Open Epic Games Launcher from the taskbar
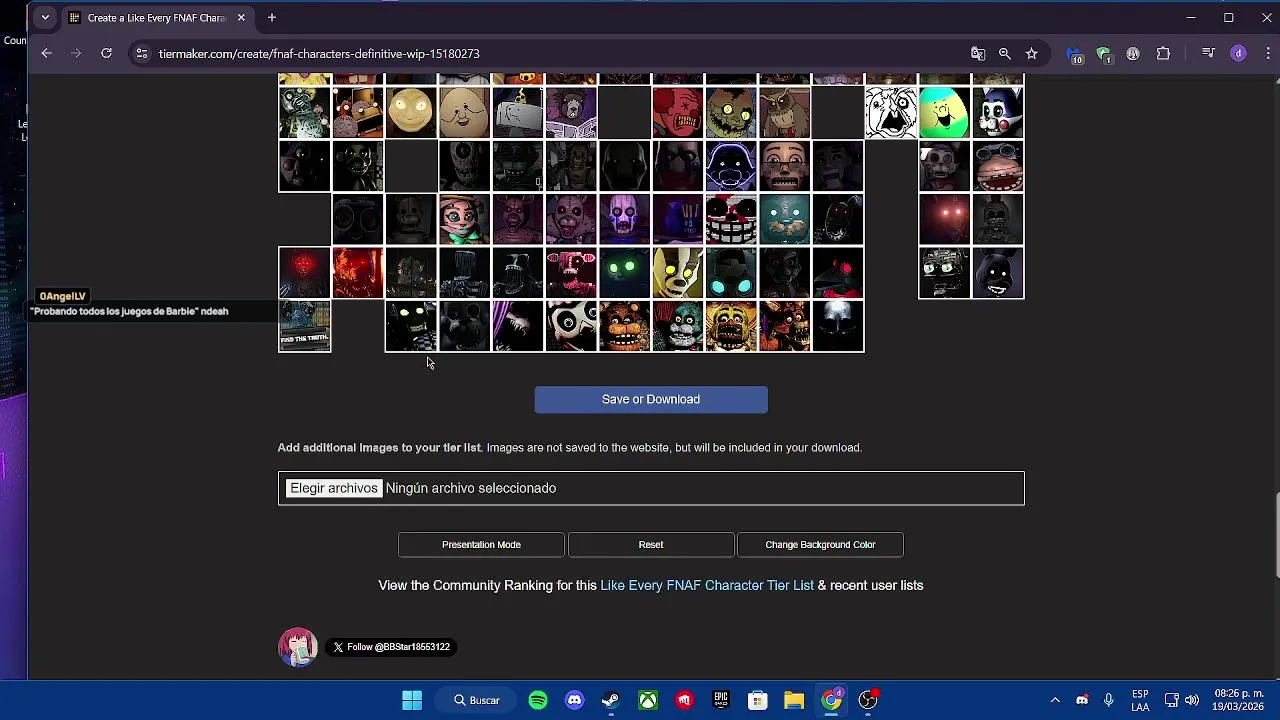 click(x=721, y=700)
